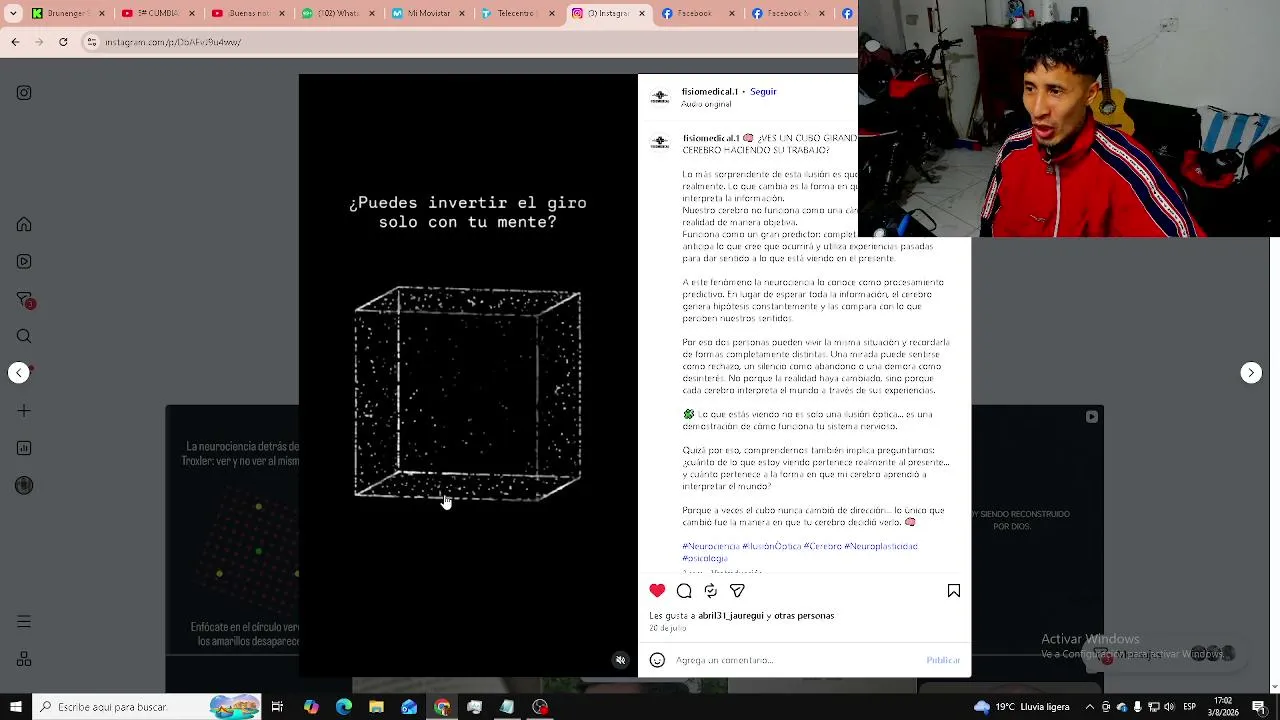The width and height of the screenshot is (1280, 720).
Task: Open Messages icon with notification badge
Action: pyautogui.click(x=25, y=300)
